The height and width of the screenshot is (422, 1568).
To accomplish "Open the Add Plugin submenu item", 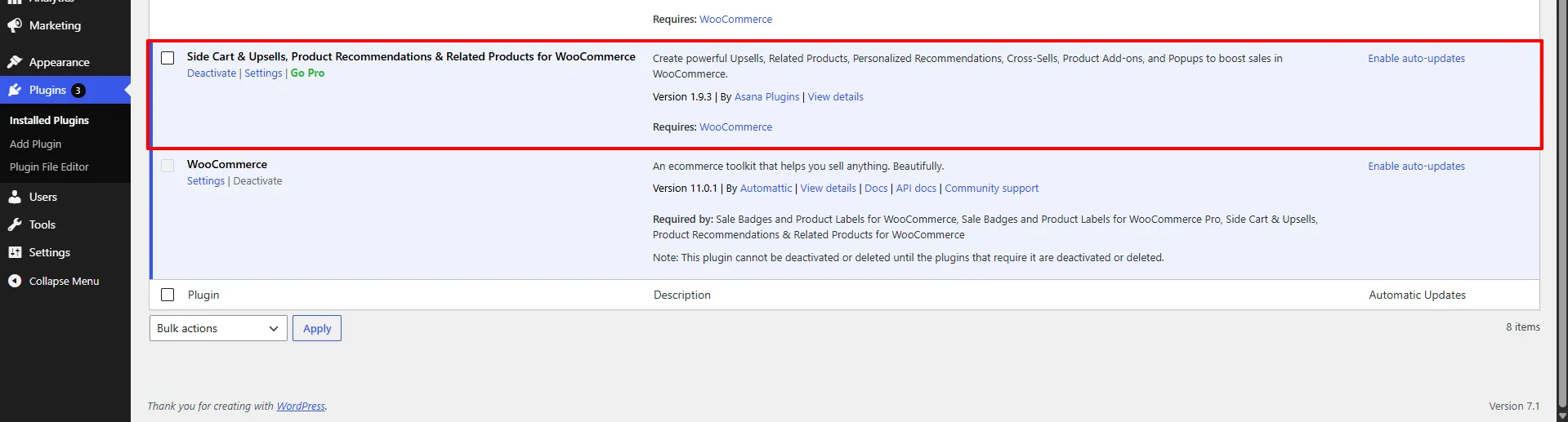I will [x=35, y=144].
